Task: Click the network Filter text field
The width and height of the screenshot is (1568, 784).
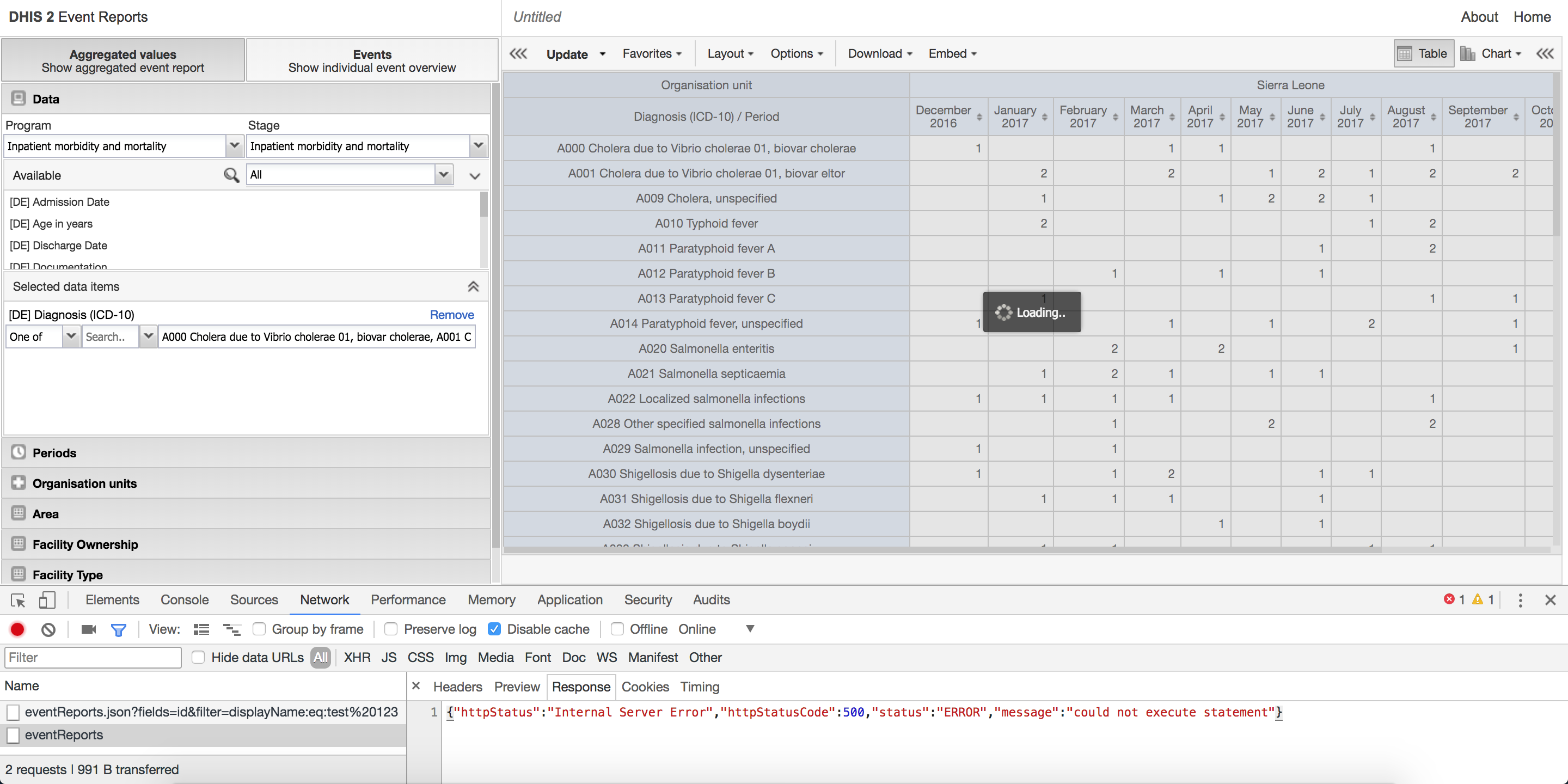Action: [93, 657]
